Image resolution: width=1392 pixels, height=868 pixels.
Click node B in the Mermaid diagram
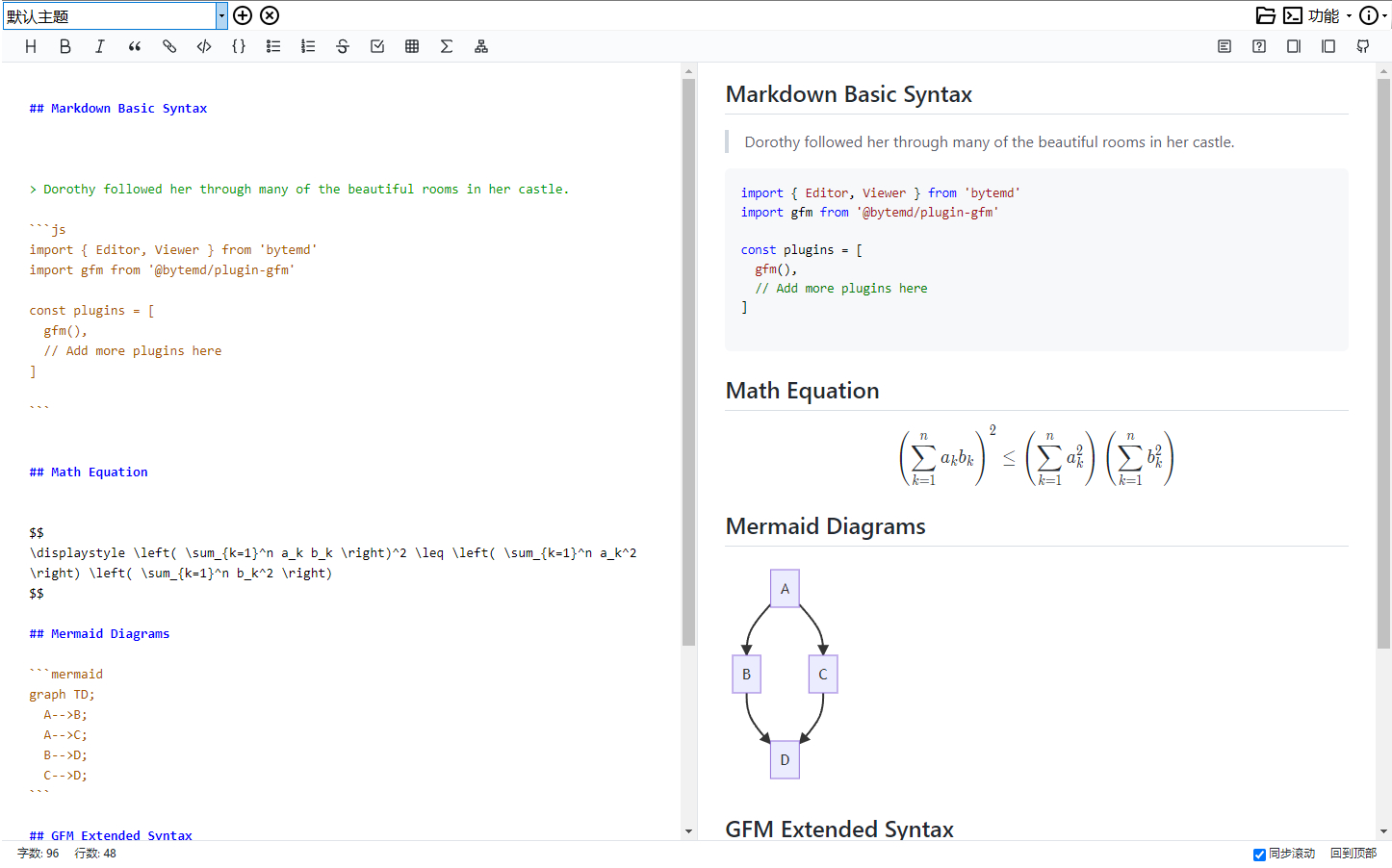coord(746,675)
